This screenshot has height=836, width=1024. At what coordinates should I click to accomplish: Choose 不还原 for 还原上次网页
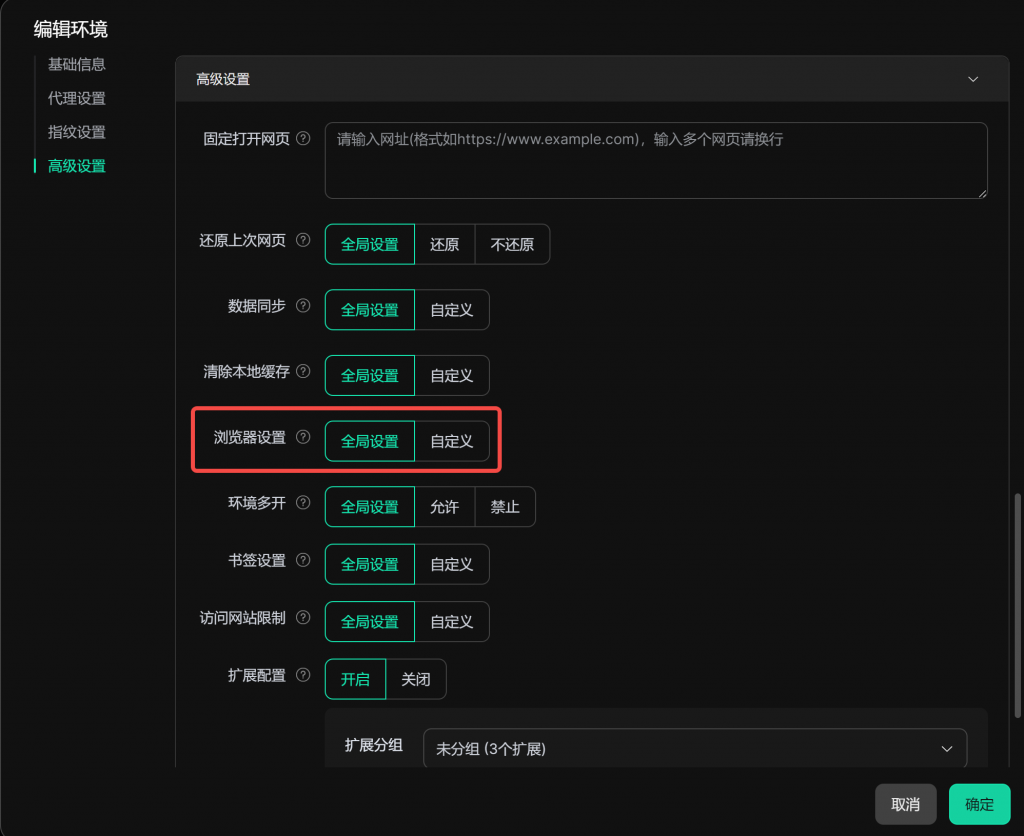point(512,244)
